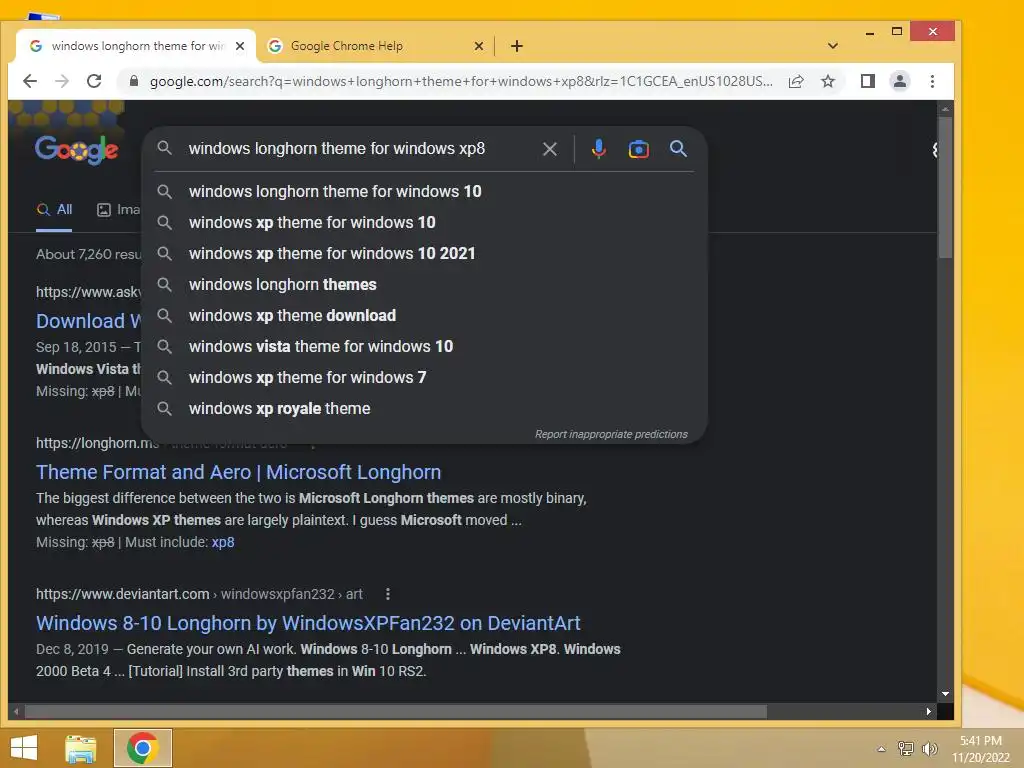This screenshot has height=768, width=1024.
Task: Pick the windows xp theme for windows 7 suggestion
Action: click(x=424, y=377)
